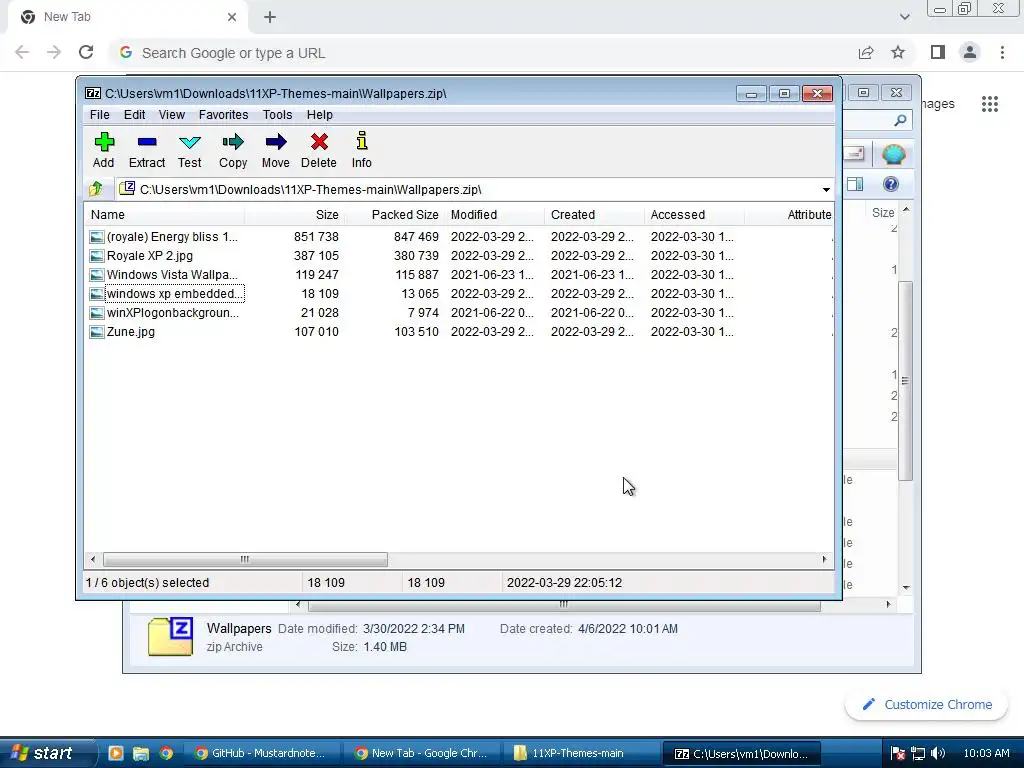1024x768 pixels.
Task: Select windows xp embedded... file row
Action: click(x=458, y=294)
